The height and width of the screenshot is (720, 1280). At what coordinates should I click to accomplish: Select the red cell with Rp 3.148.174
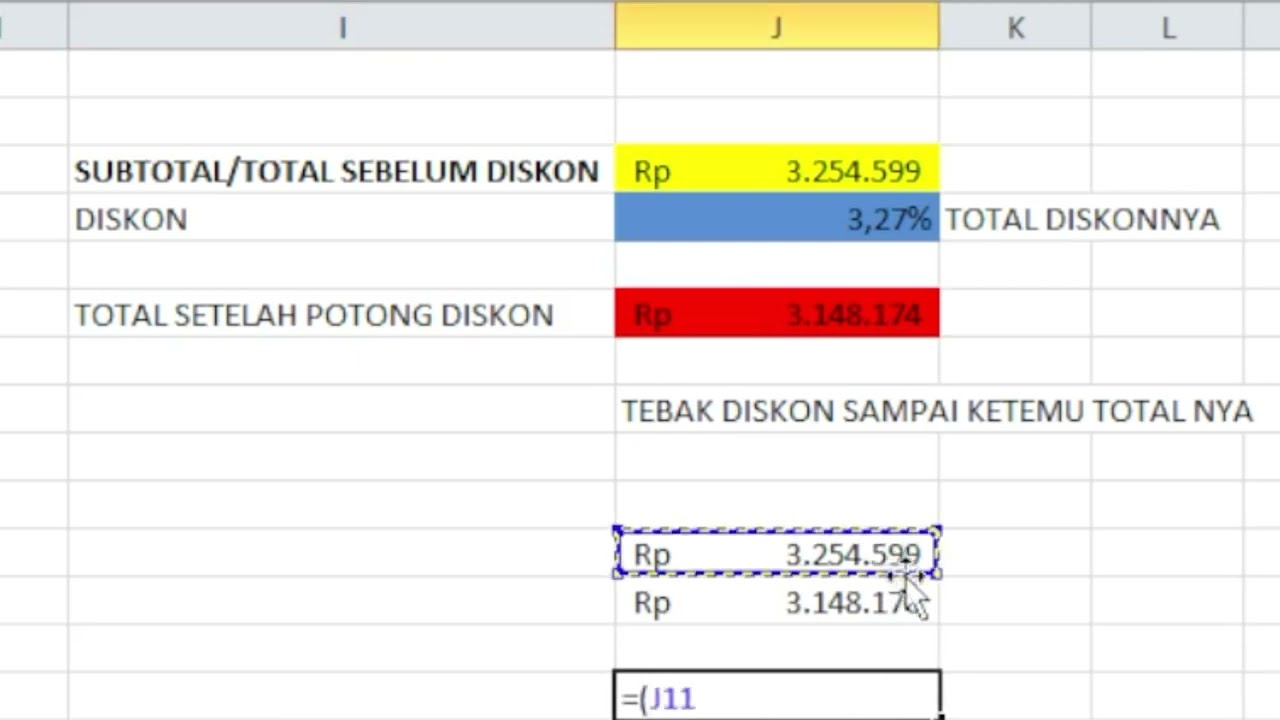777,314
